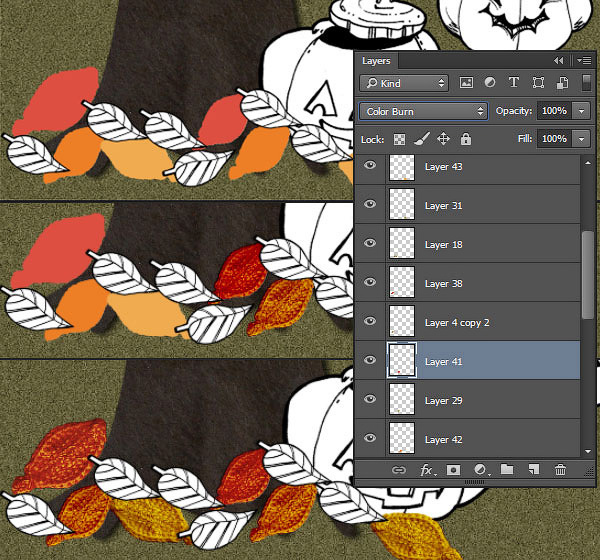The image size is (600, 560).
Task: Open the layer style fx menu
Action: click(426, 470)
